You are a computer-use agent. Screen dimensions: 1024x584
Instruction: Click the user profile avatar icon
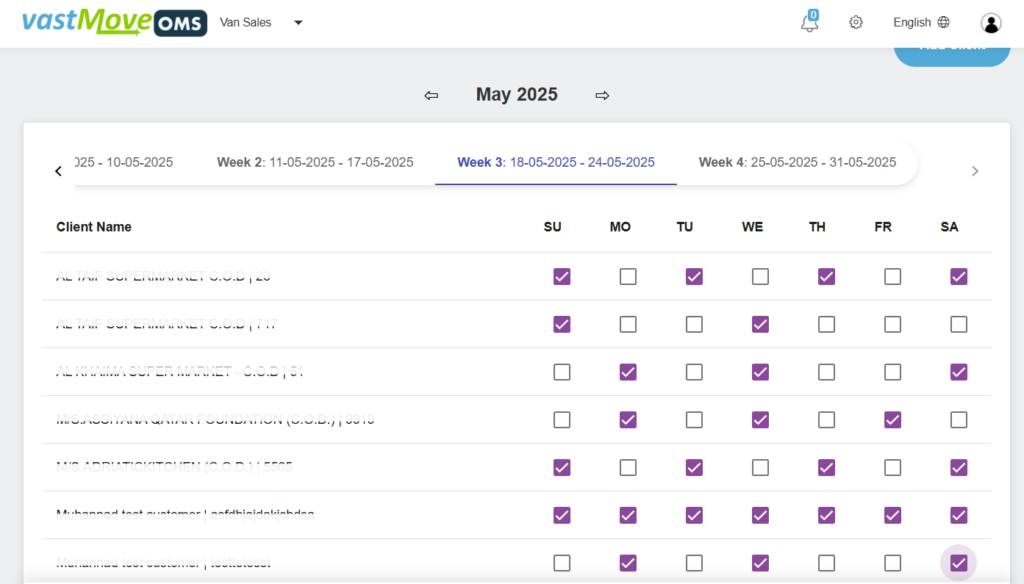coord(991,23)
